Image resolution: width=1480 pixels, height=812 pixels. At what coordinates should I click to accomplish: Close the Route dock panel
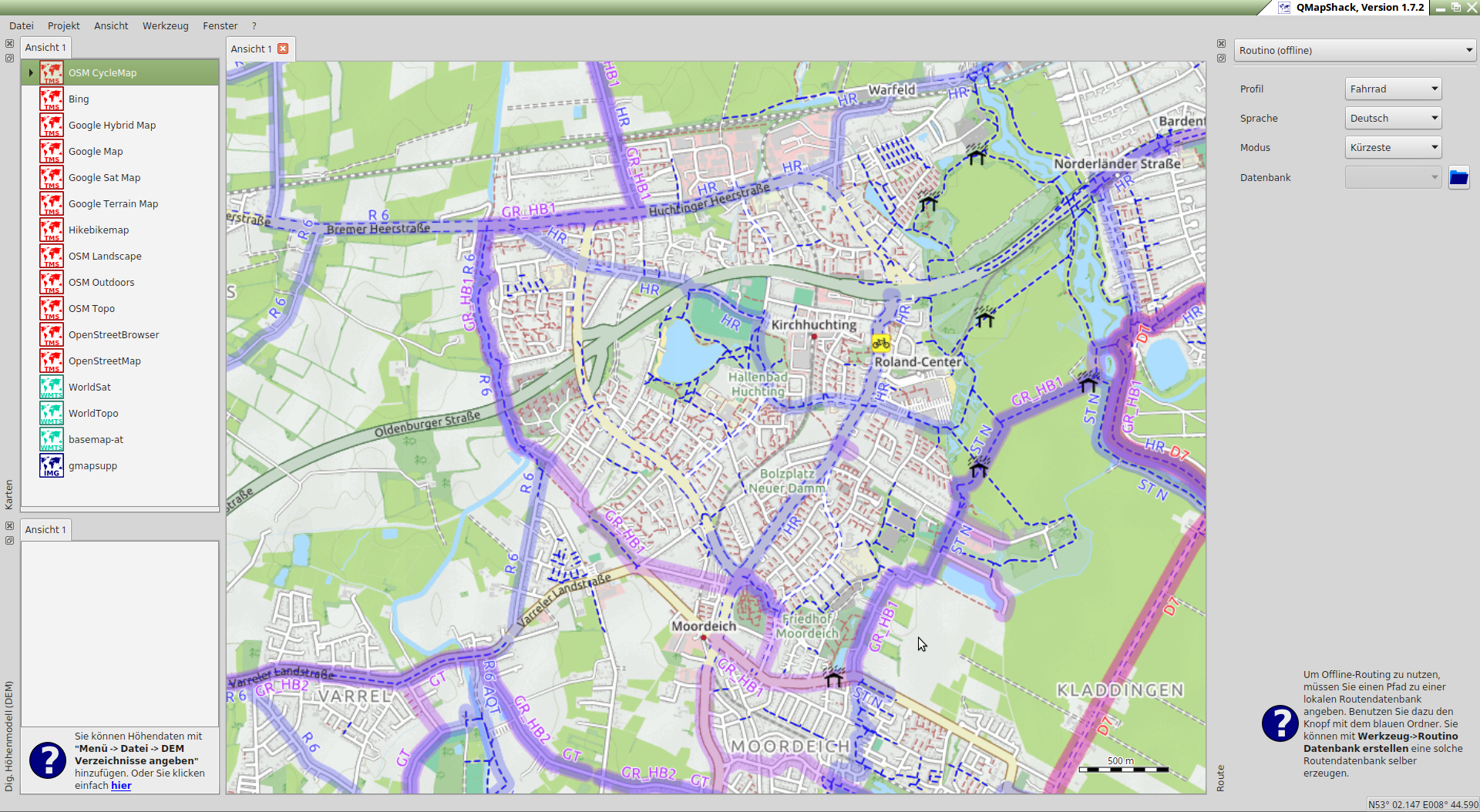tap(1221, 44)
